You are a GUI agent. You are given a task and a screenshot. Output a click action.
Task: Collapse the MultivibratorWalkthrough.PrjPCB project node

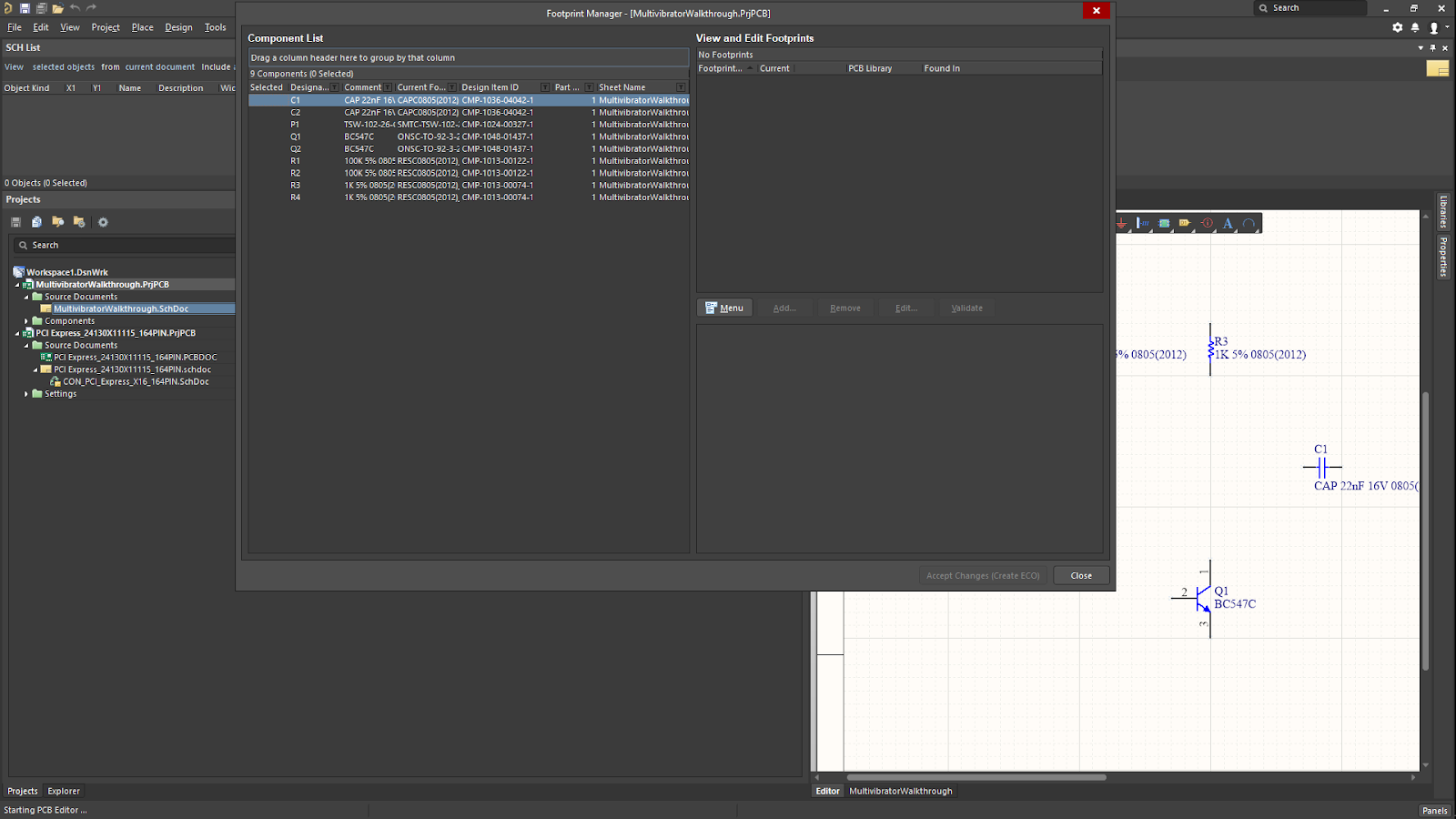[x=17, y=285]
